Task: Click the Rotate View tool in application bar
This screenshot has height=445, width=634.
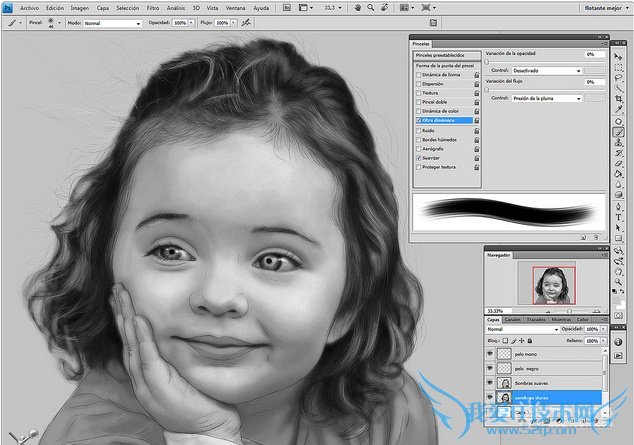Action: (385, 8)
